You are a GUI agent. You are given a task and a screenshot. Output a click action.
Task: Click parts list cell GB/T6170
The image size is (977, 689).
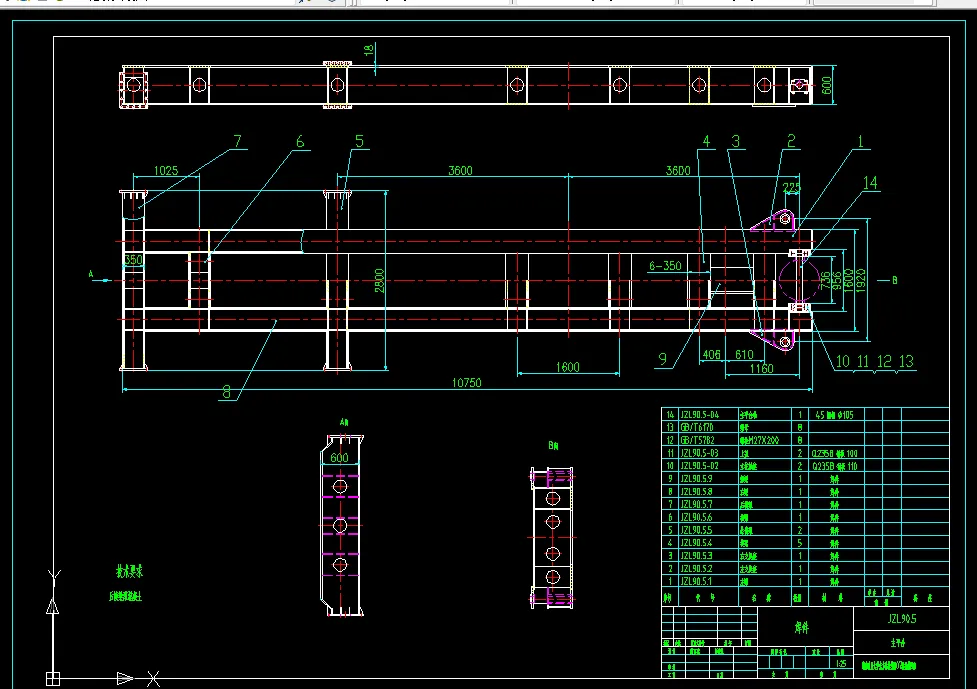click(x=696, y=427)
